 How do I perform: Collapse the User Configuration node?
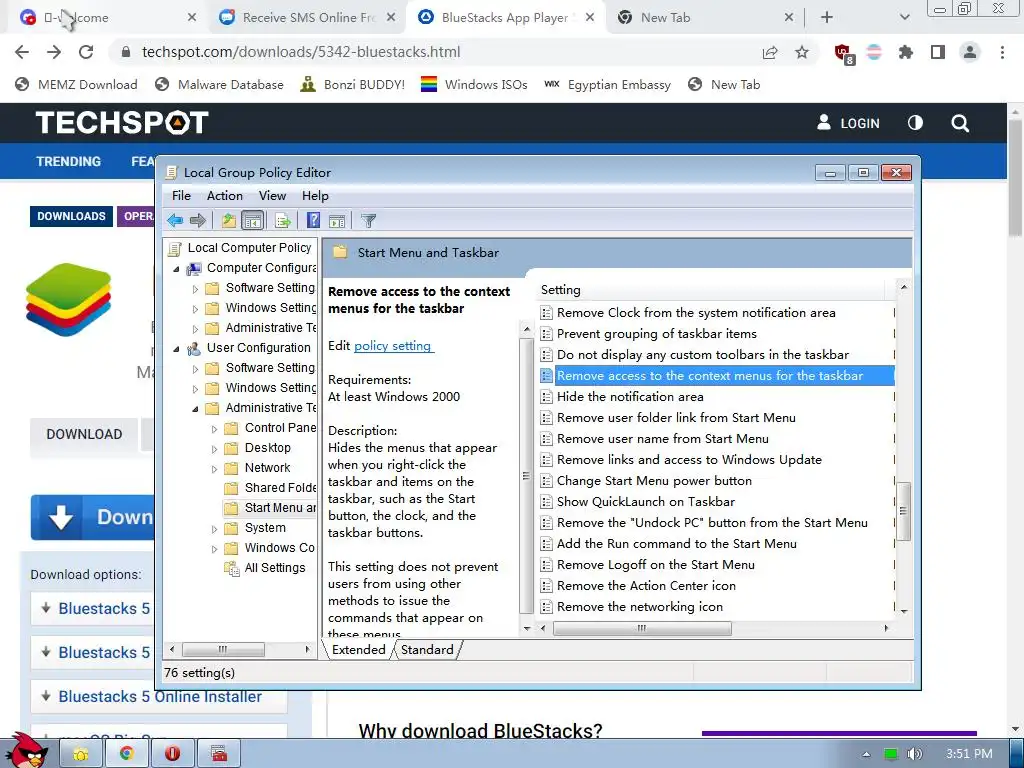[x=176, y=349]
